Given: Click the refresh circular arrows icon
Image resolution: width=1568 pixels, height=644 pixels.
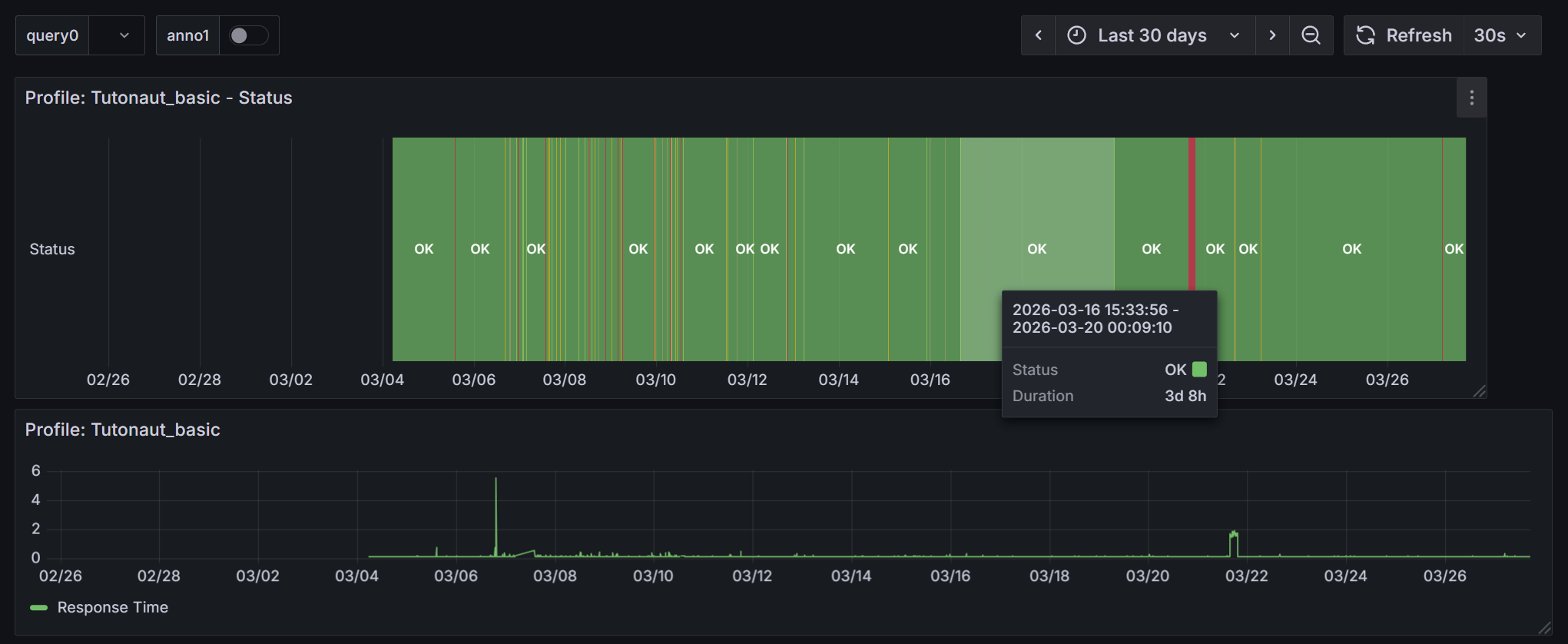Looking at the screenshot, I should click(1365, 35).
